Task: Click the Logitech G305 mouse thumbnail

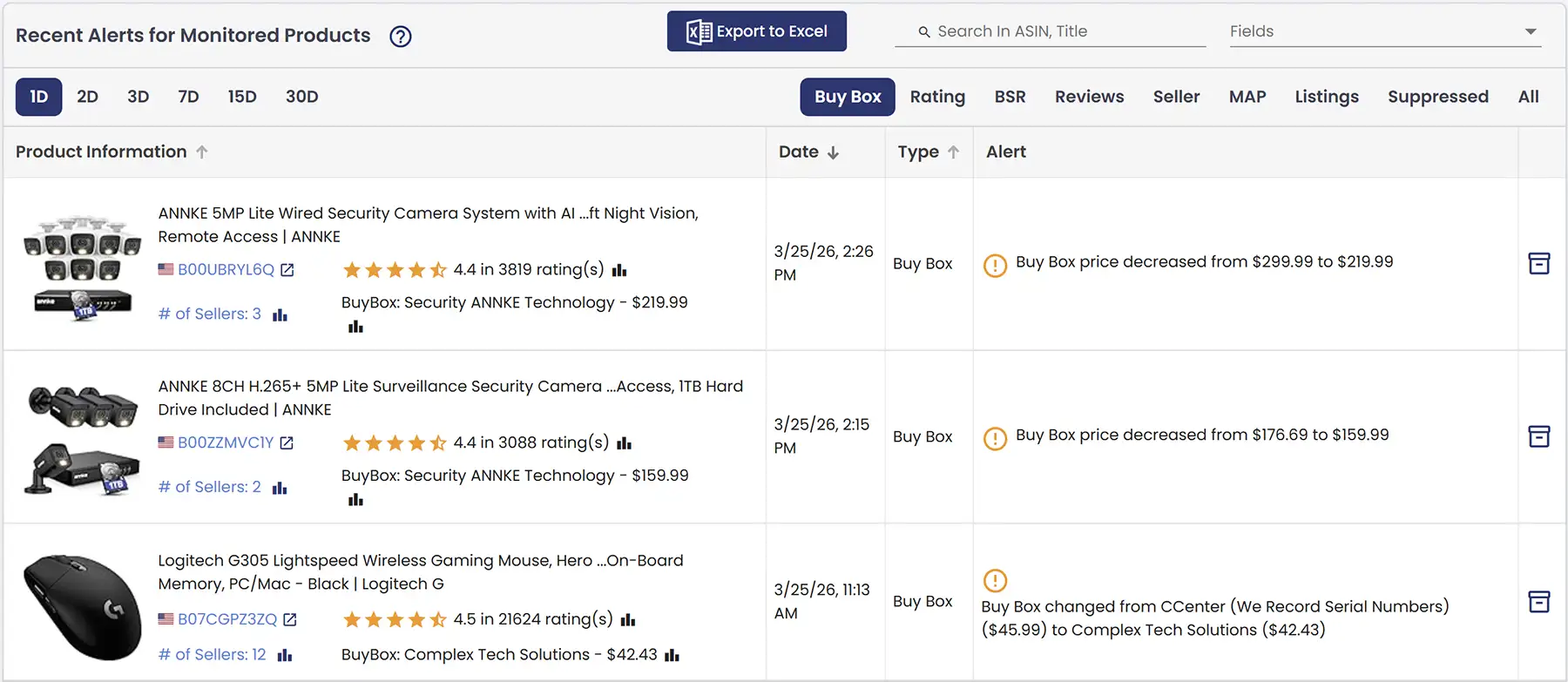Action: point(82,606)
